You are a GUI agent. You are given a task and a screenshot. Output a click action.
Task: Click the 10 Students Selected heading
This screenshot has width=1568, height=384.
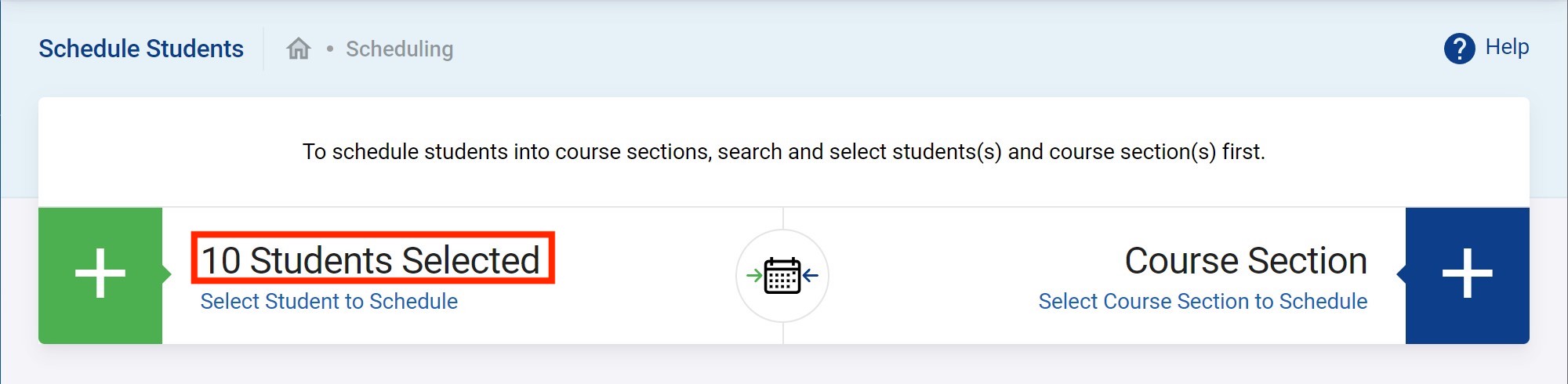(x=372, y=260)
